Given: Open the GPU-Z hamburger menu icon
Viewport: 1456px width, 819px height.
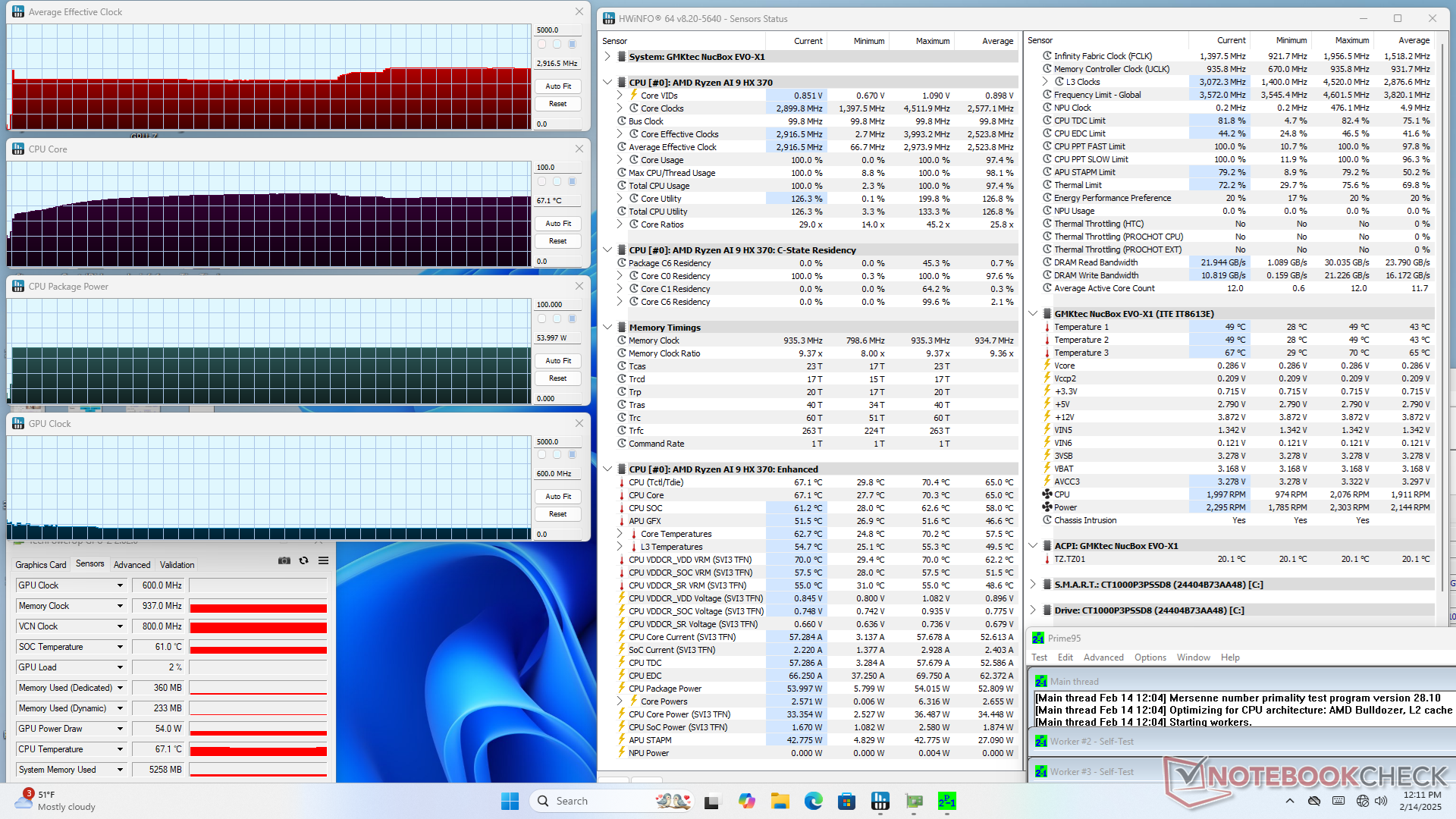Looking at the screenshot, I should (x=323, y=560).
